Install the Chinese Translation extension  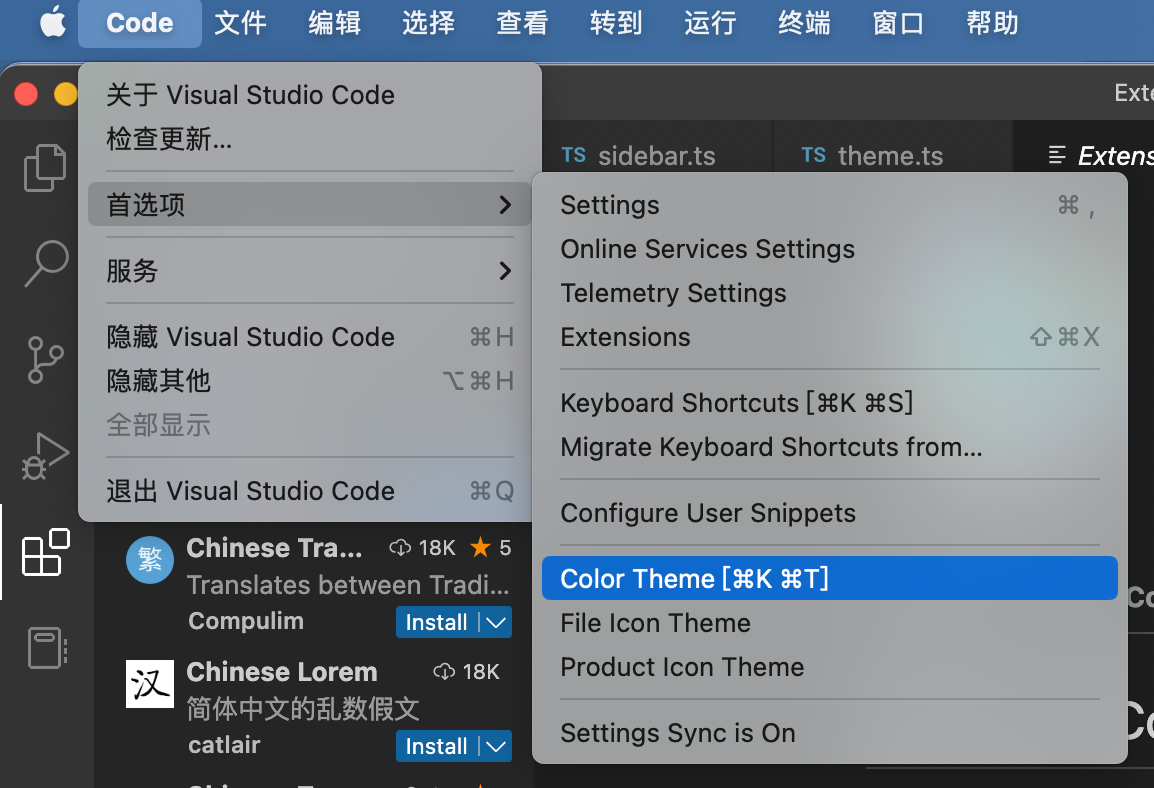(437, 622)
